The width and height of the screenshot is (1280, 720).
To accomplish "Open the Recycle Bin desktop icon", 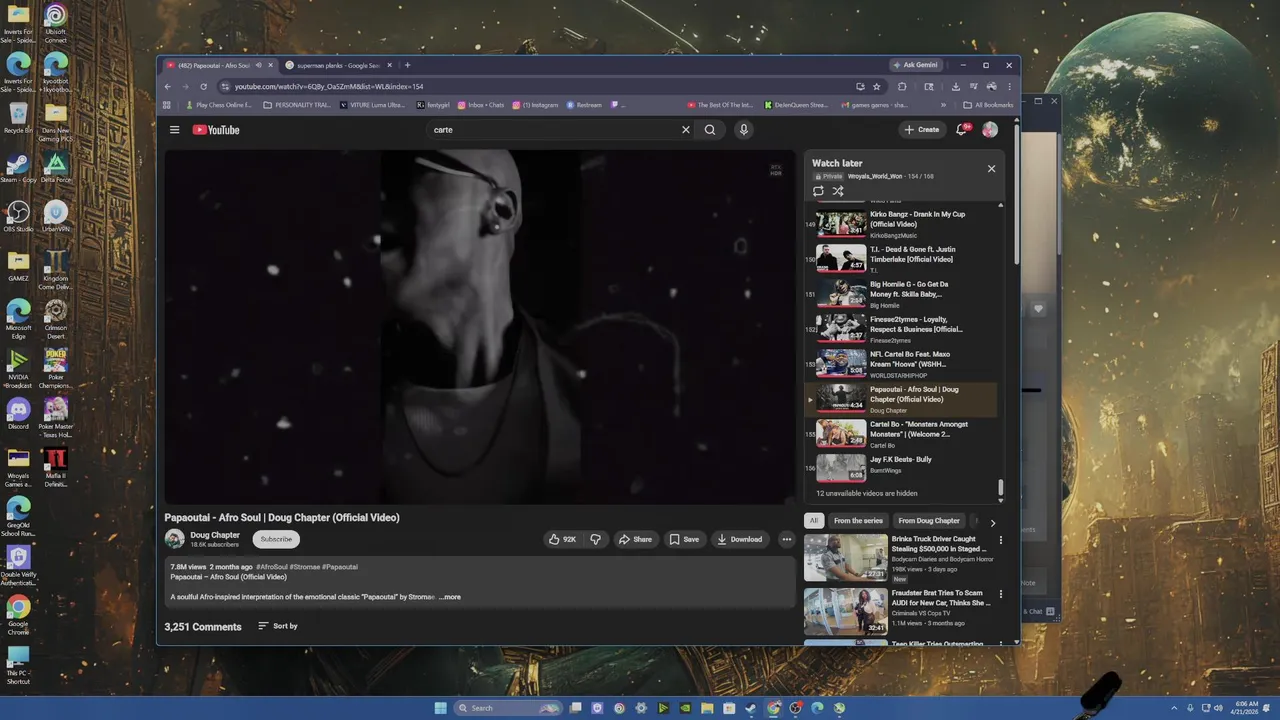I will click(x=18, y=117).
